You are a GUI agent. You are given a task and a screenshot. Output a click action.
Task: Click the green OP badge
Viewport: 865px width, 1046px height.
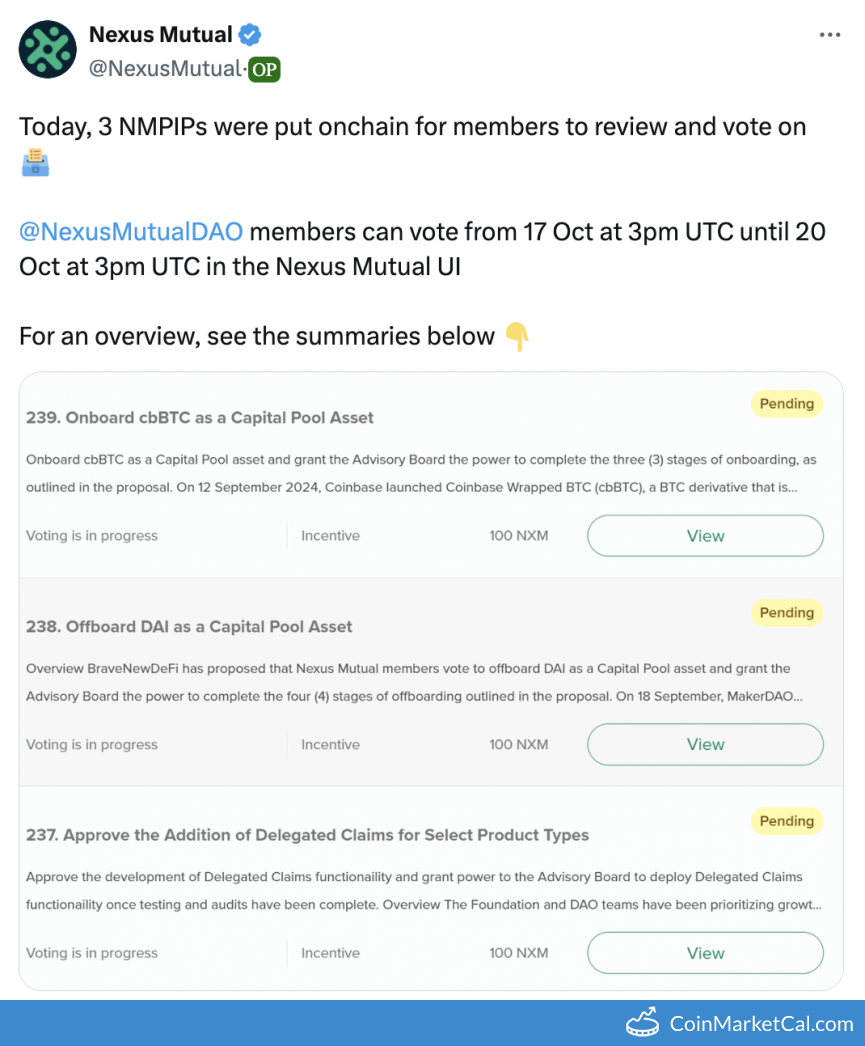264,69
